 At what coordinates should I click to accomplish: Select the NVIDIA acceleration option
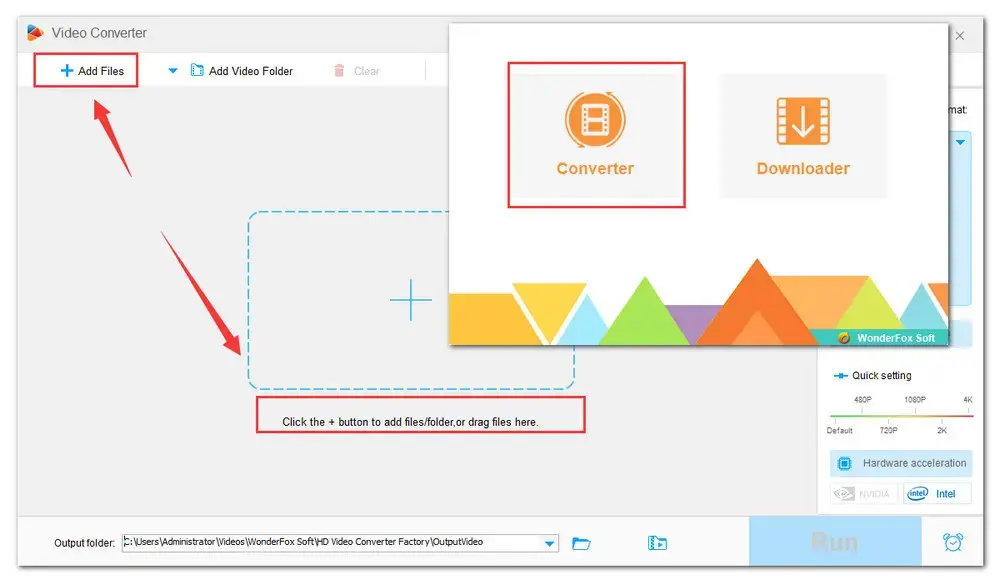pyautogui.click(x=863, y=494)
